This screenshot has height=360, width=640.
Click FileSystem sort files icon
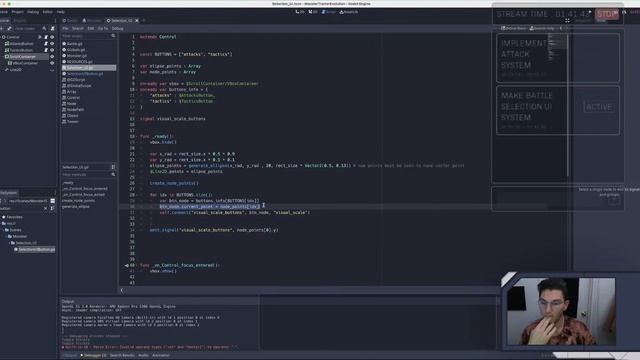(x=53, y=208)
